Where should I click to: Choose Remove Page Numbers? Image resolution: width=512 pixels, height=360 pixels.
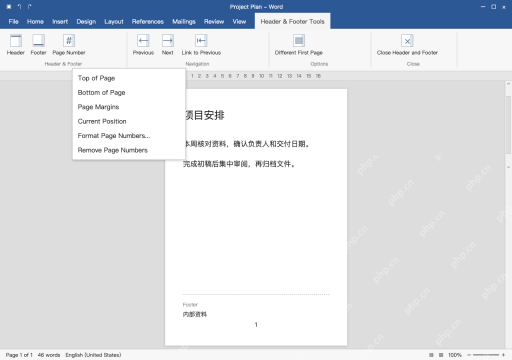tap(129, 150)
